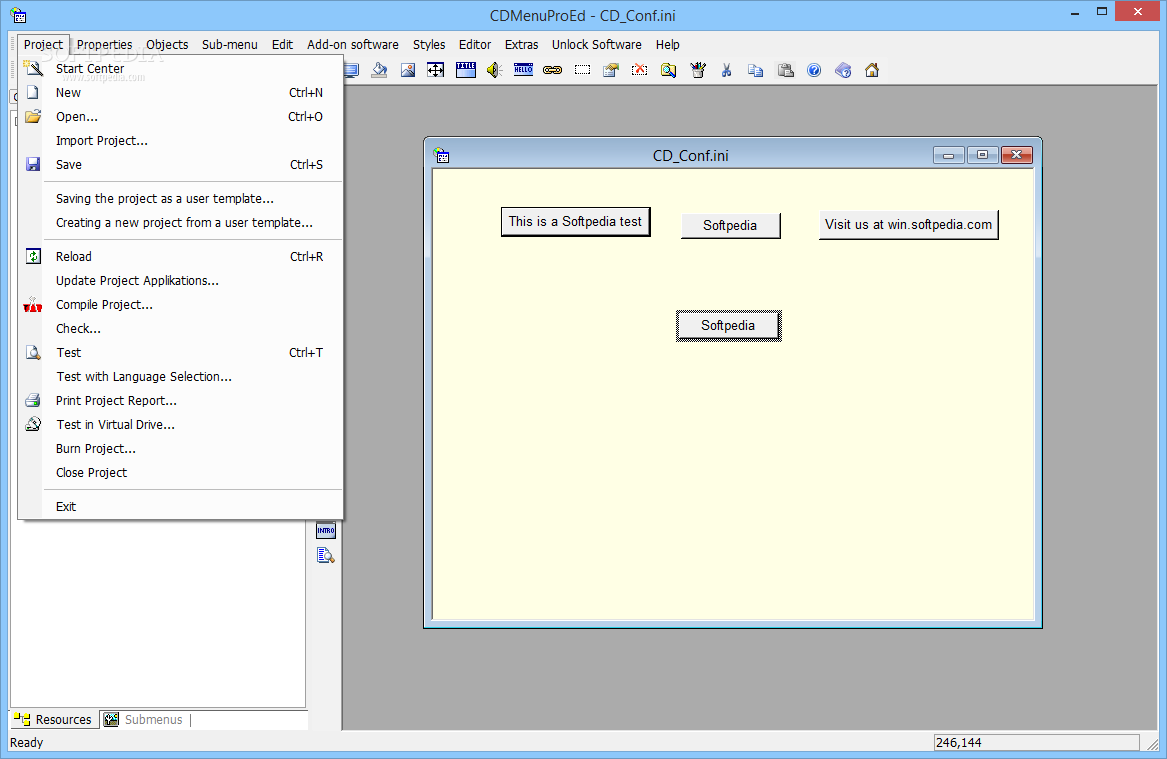Click the clipboard paste icon
The height and width of the screenshot is (759, 1167).
(x=785, y=70)
